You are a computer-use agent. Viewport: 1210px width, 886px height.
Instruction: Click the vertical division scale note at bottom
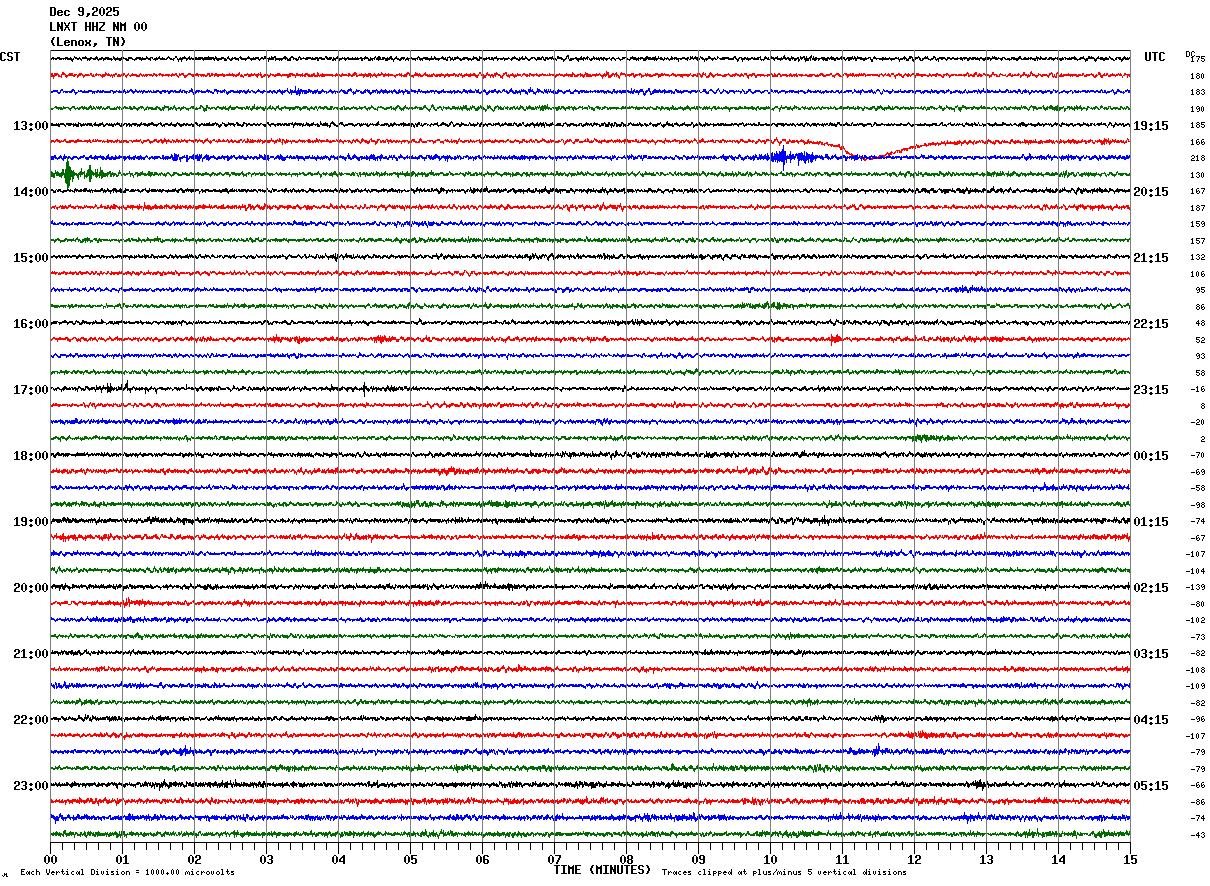click(127, 873)
